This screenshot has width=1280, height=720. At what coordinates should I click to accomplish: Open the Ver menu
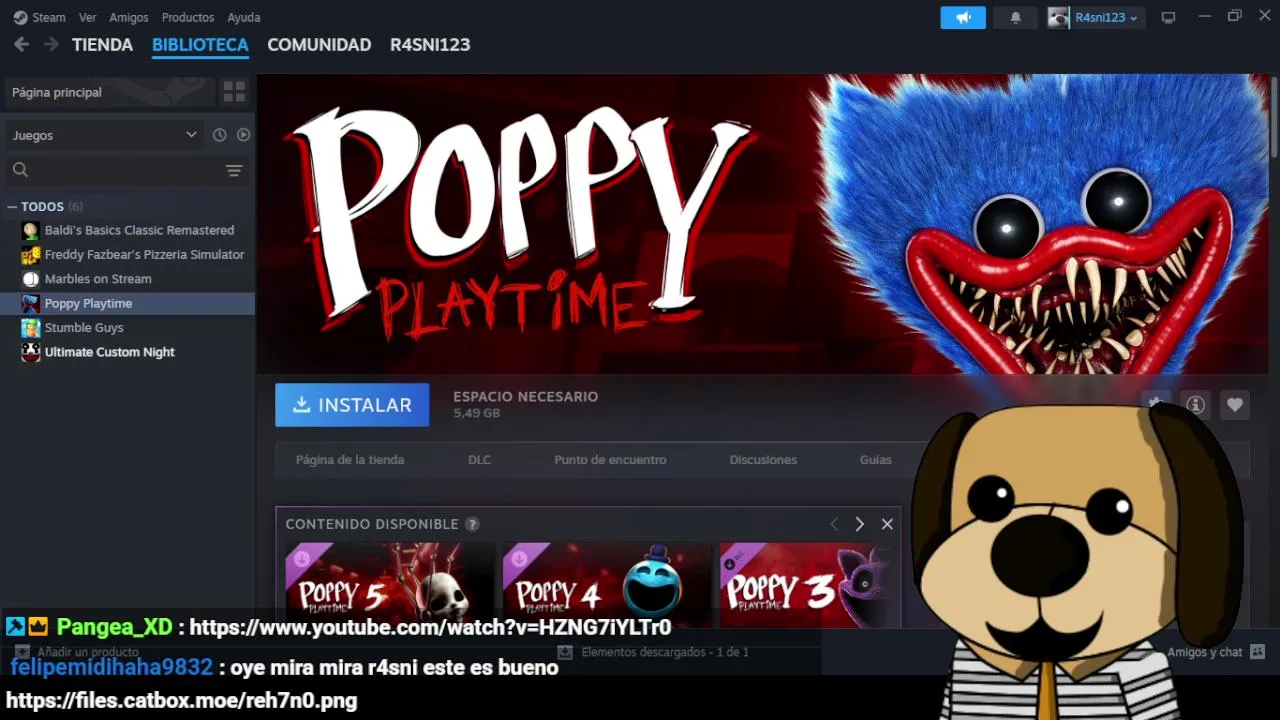(88, 17)
